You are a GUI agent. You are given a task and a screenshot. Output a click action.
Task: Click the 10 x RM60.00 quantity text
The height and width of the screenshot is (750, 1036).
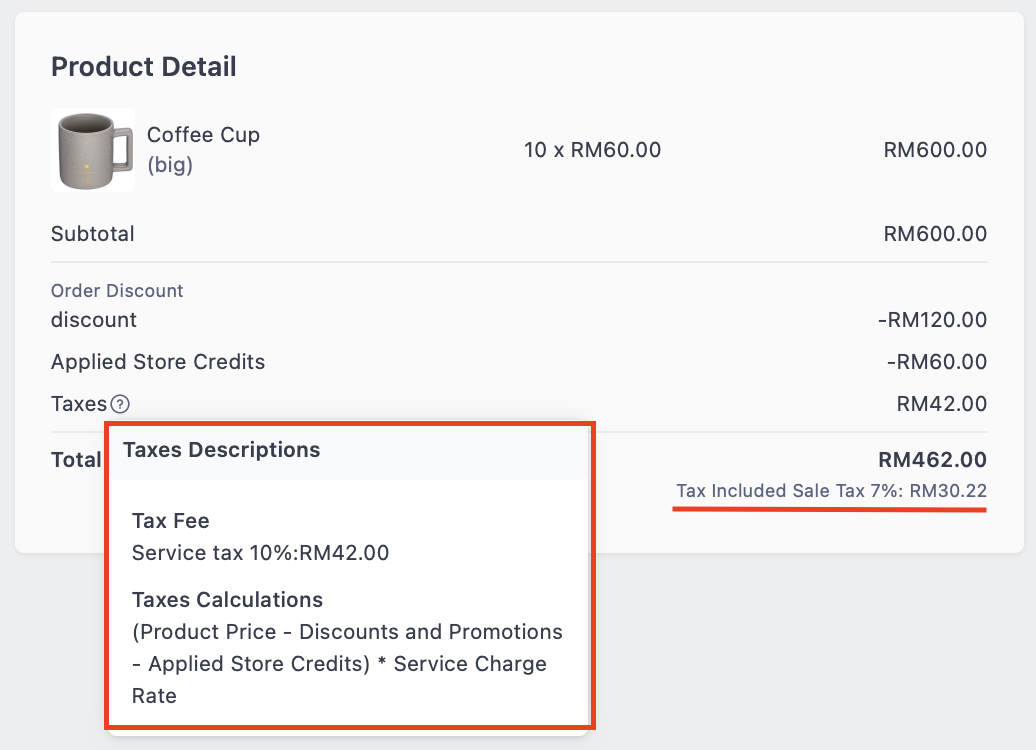(x=592, y=151)
